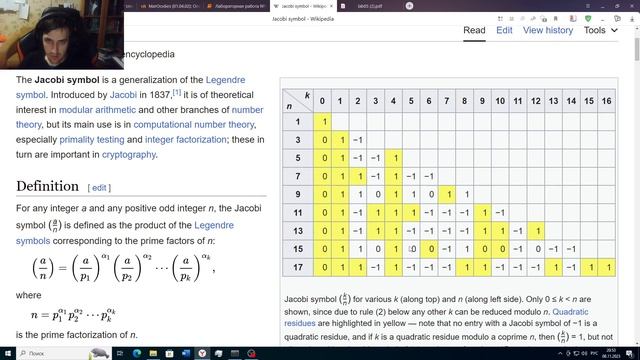Switch to Yandex Browser taskbar icon
This screenshot has height=360, width=640.
[x=202, y=353]
